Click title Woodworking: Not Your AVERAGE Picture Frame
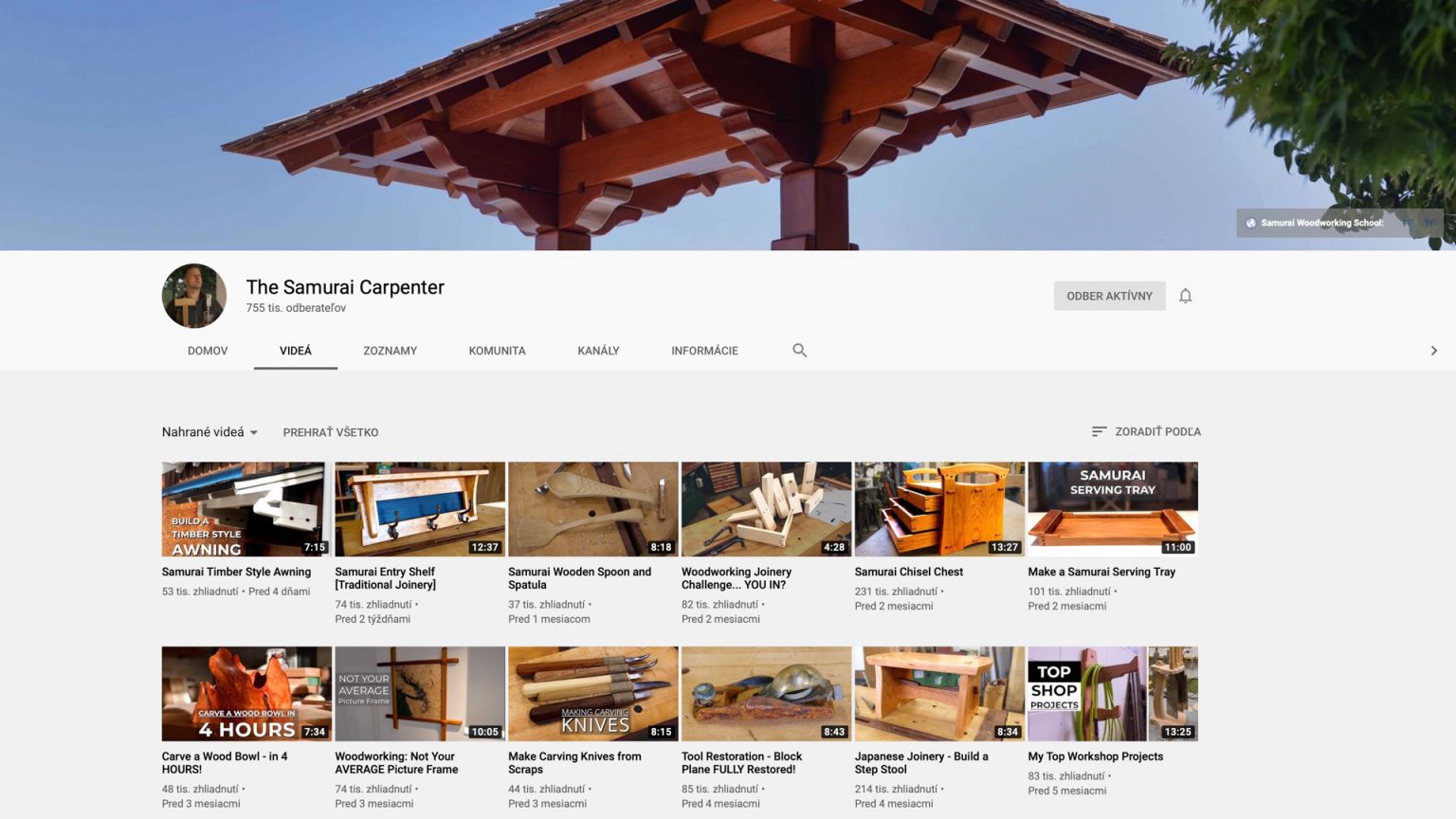This screenshot has width=1456, height=819. click(x=396, y=763)
